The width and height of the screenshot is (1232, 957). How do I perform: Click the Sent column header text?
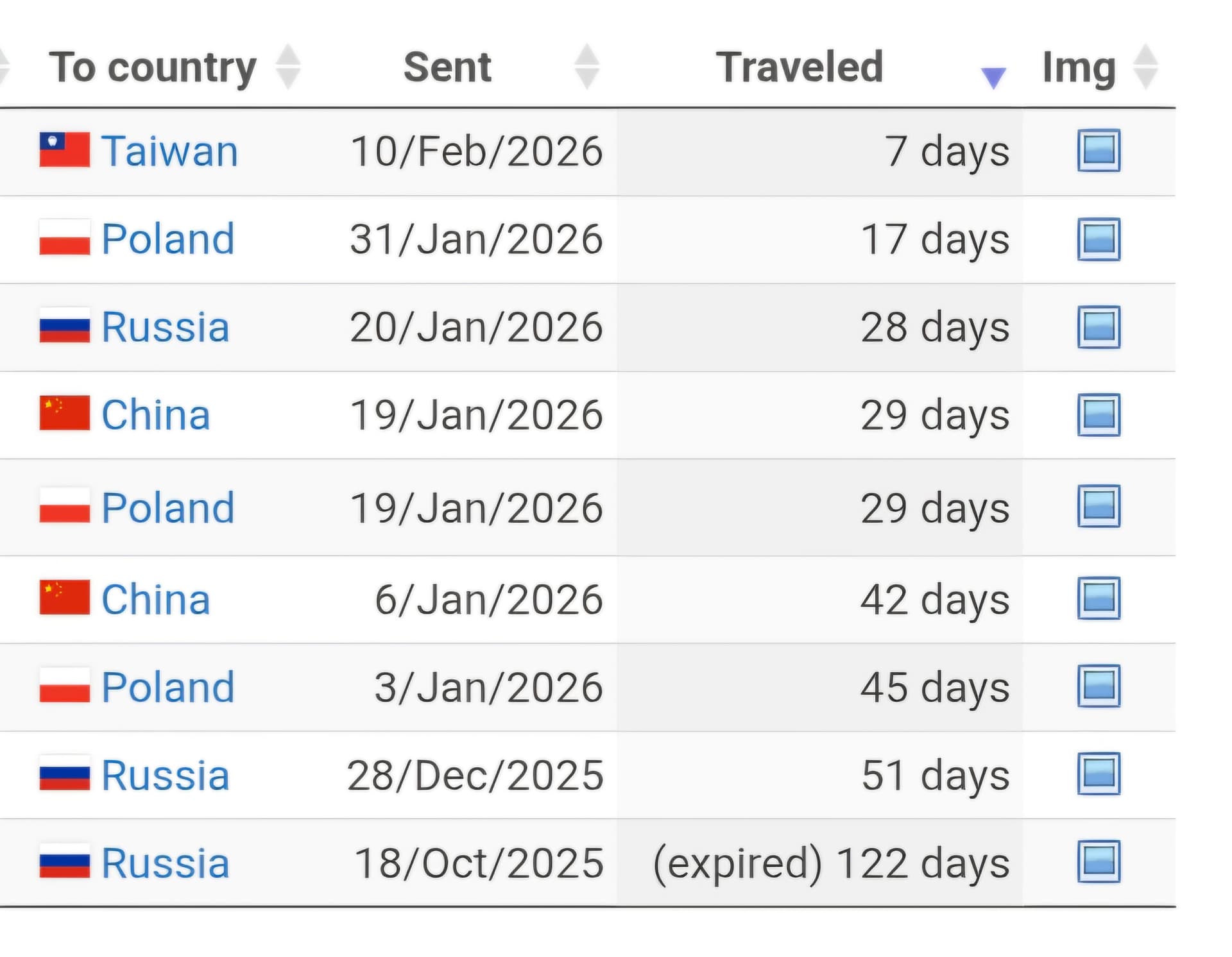447,67
